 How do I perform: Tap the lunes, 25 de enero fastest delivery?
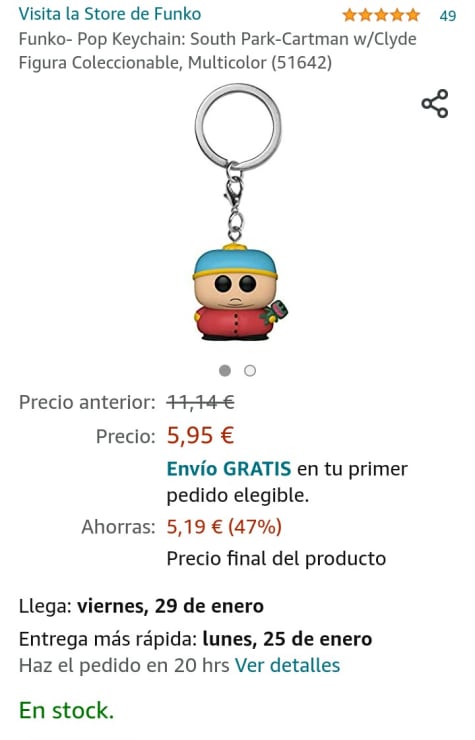click(x=287, y=639)
